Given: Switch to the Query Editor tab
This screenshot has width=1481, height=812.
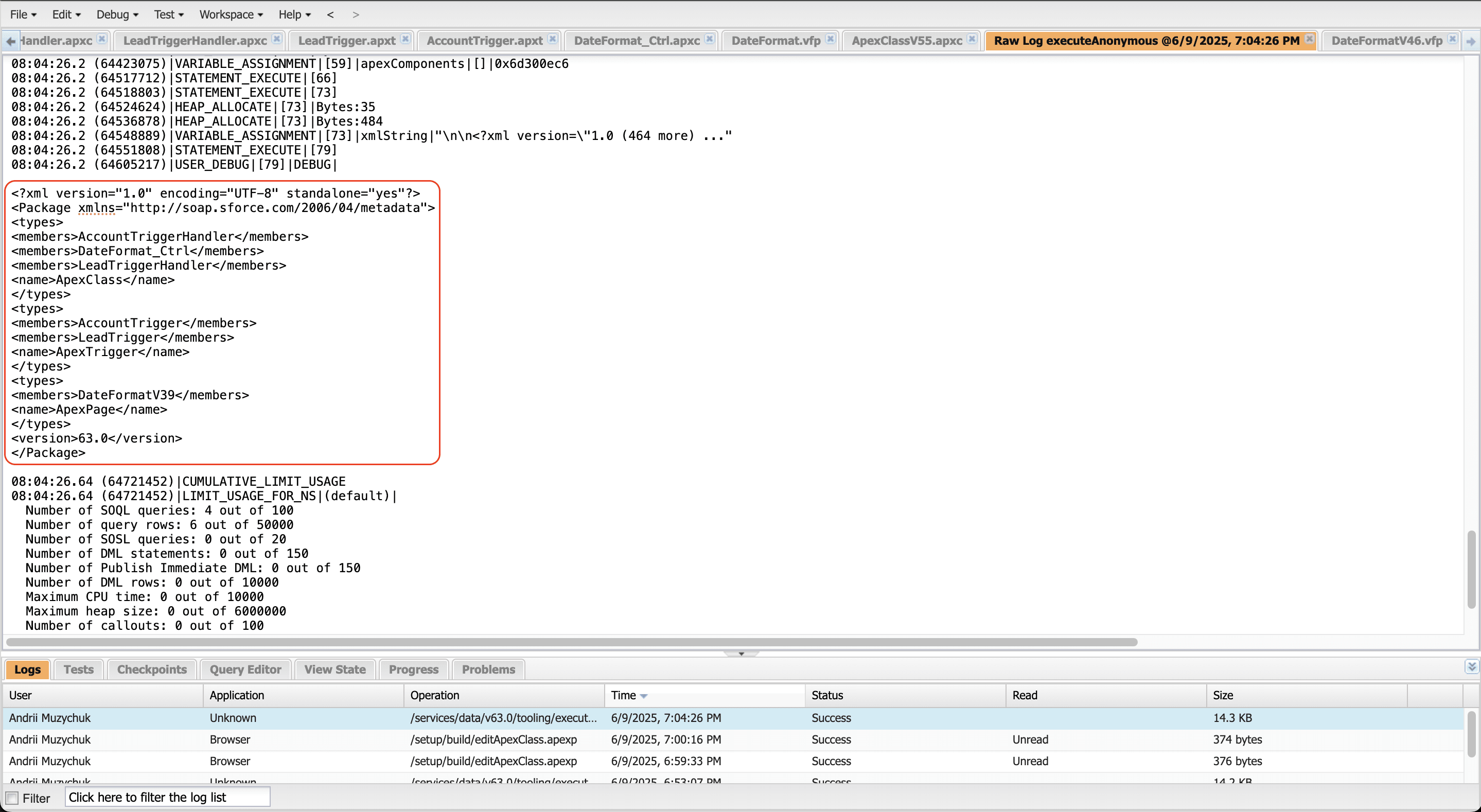Looking at the screenshot, I should point(245,669).
